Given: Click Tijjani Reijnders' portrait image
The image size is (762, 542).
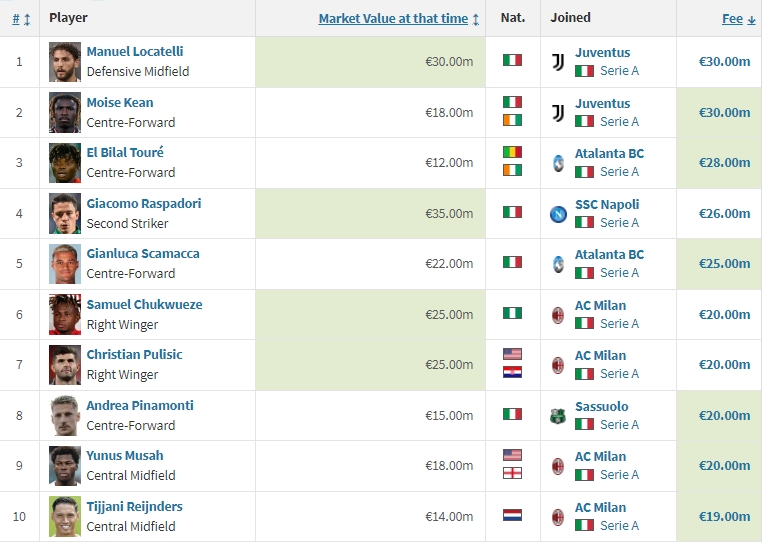Looking at the screenshot, I should pos(65,516).
